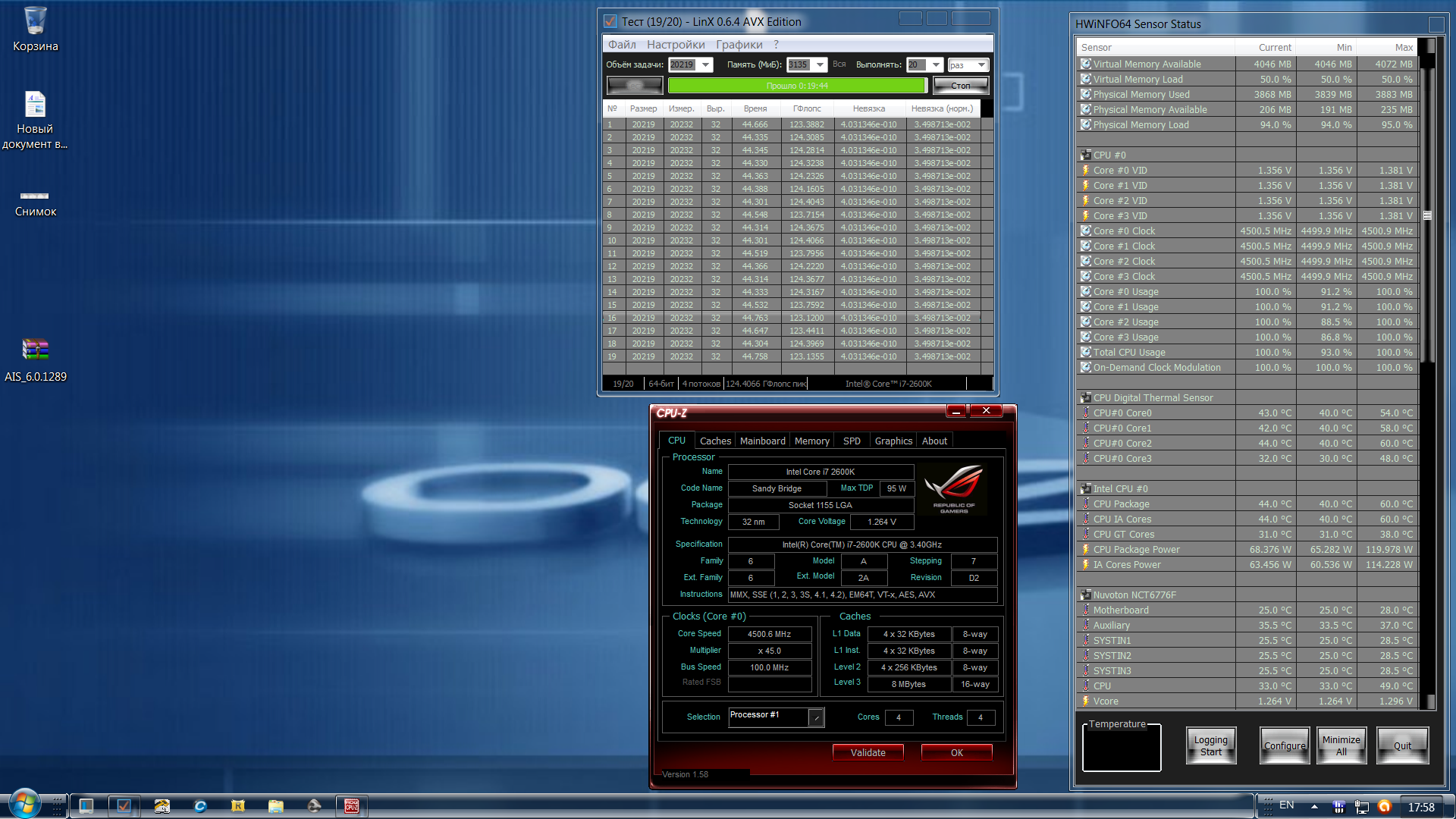Switch to the Caches tab in CPU-Z
1456x819 pixels.
click(x=715, y=441)
